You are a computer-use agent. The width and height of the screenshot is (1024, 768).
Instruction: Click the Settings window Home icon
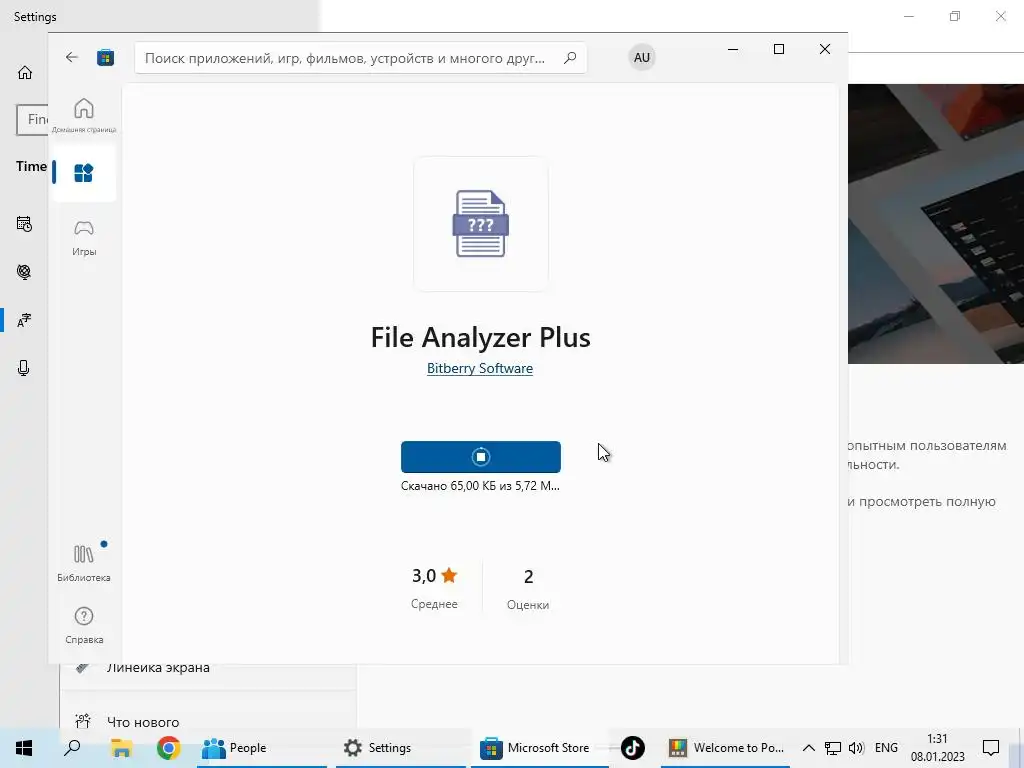pos(25,72)
